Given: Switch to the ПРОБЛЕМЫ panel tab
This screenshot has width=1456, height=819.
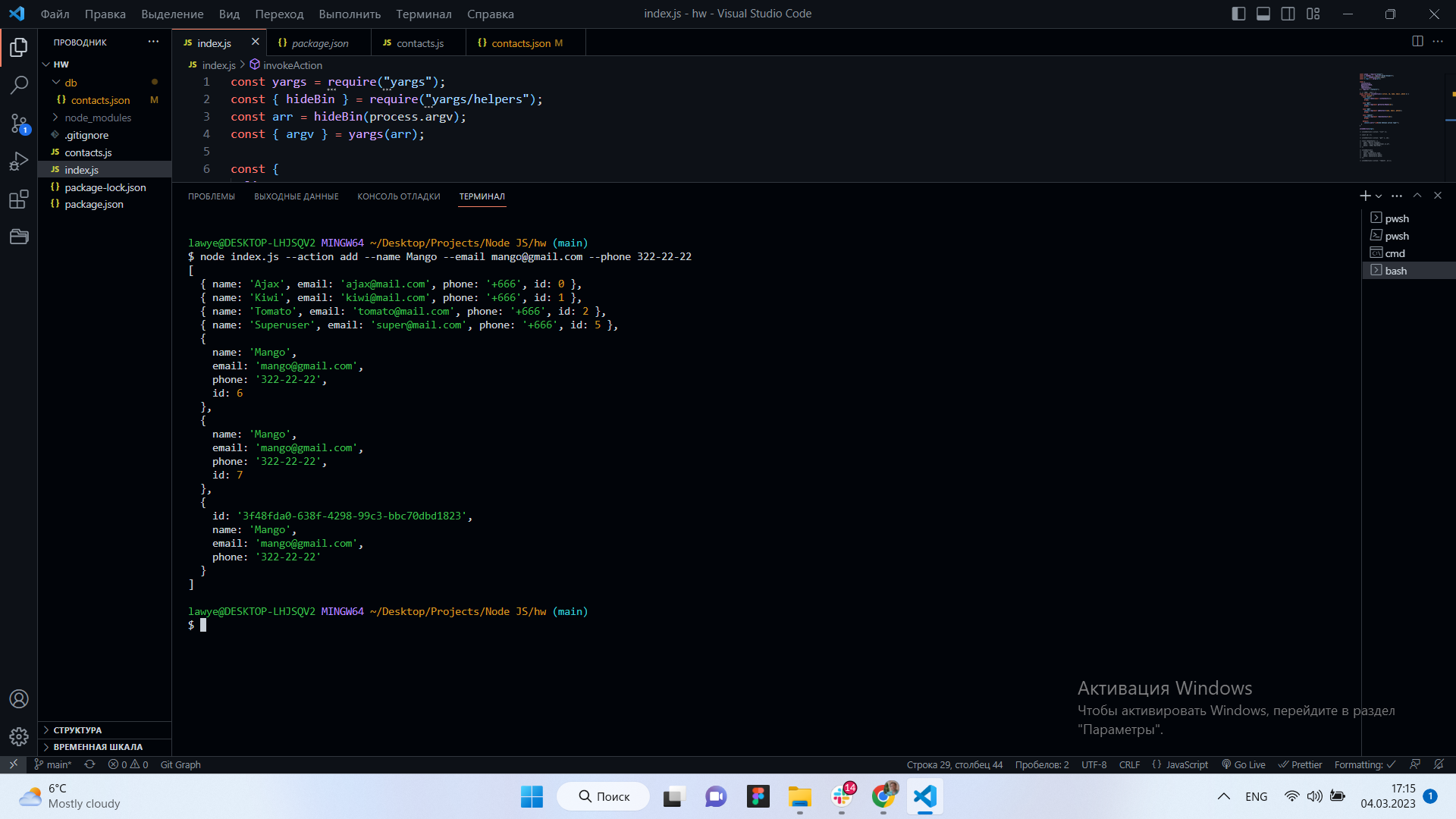Looking at the screenshot, I should point(212,196).
